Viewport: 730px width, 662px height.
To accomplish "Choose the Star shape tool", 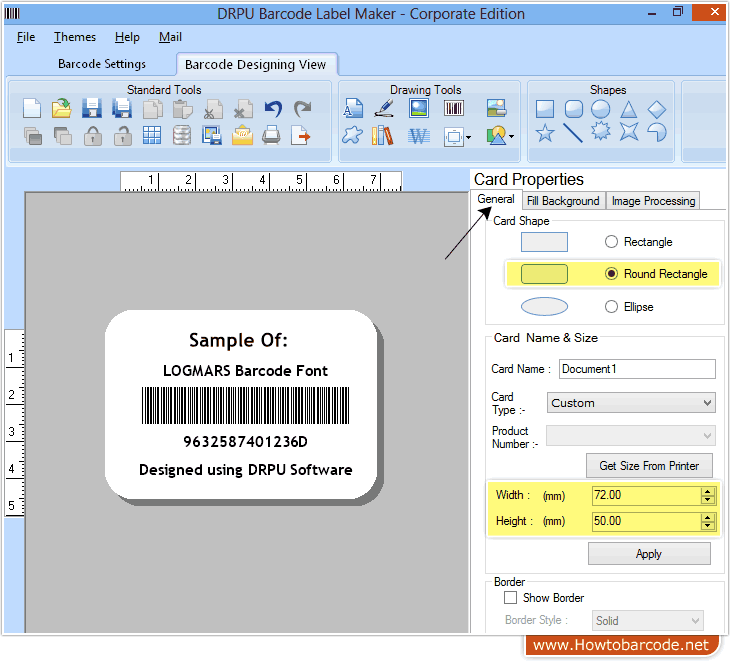I will (x=545, y=133).
